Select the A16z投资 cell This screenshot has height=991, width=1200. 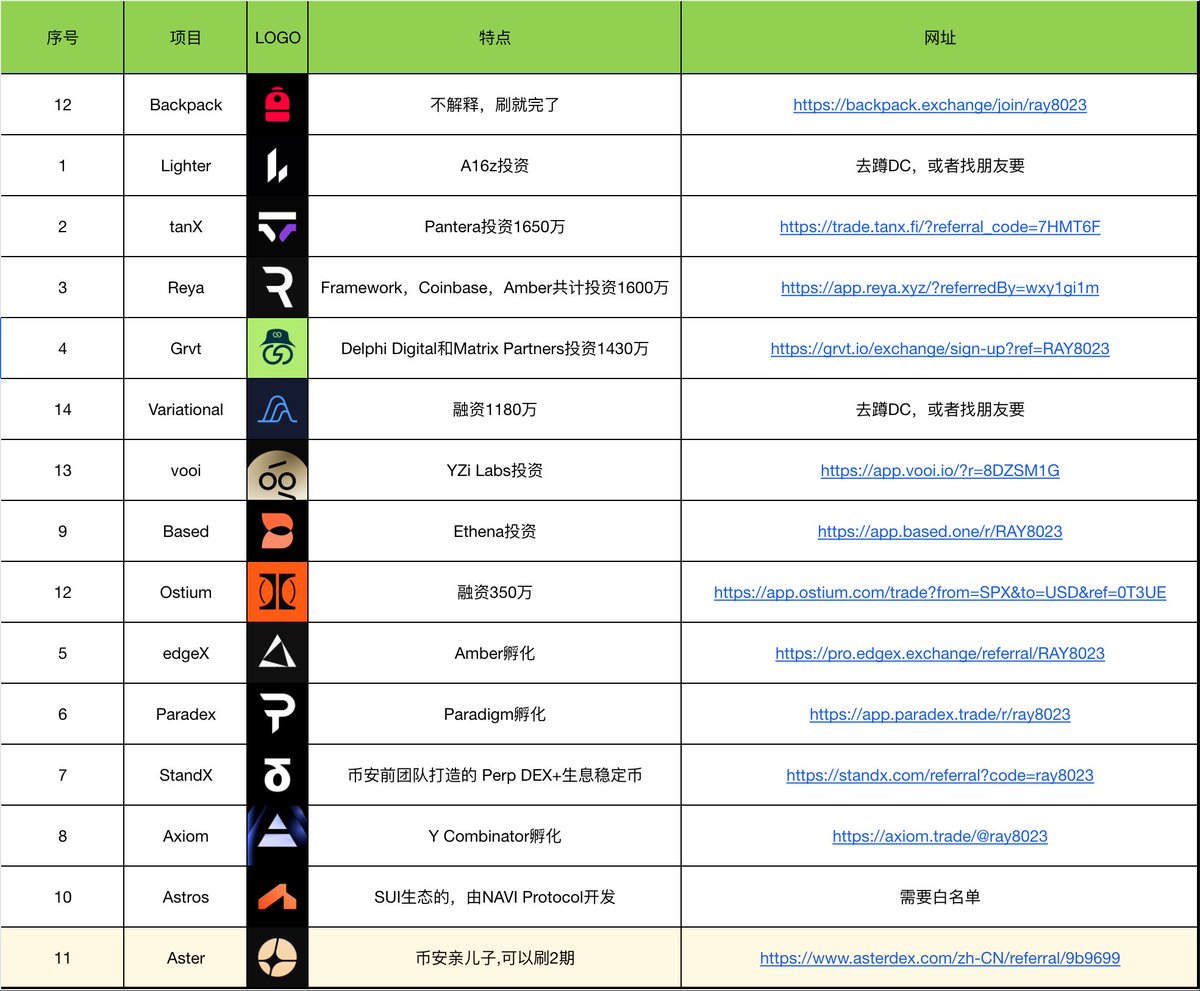click(494, 166)
